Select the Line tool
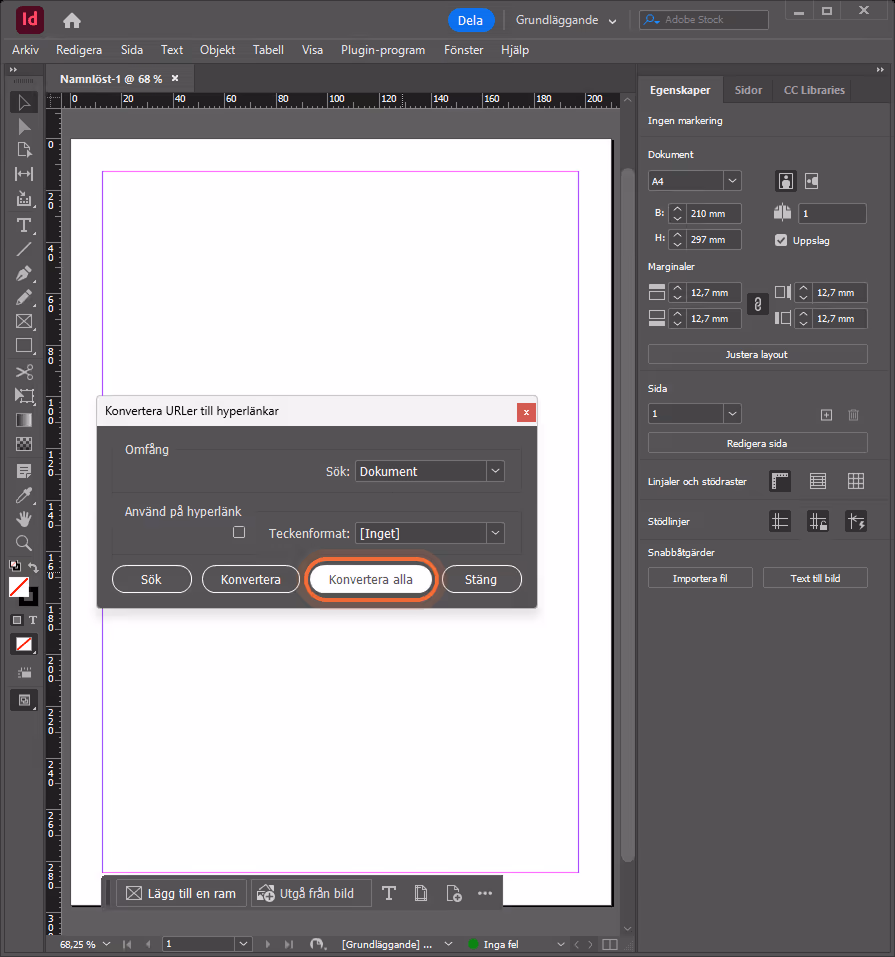The image size is (895, 957). [24, 249]
